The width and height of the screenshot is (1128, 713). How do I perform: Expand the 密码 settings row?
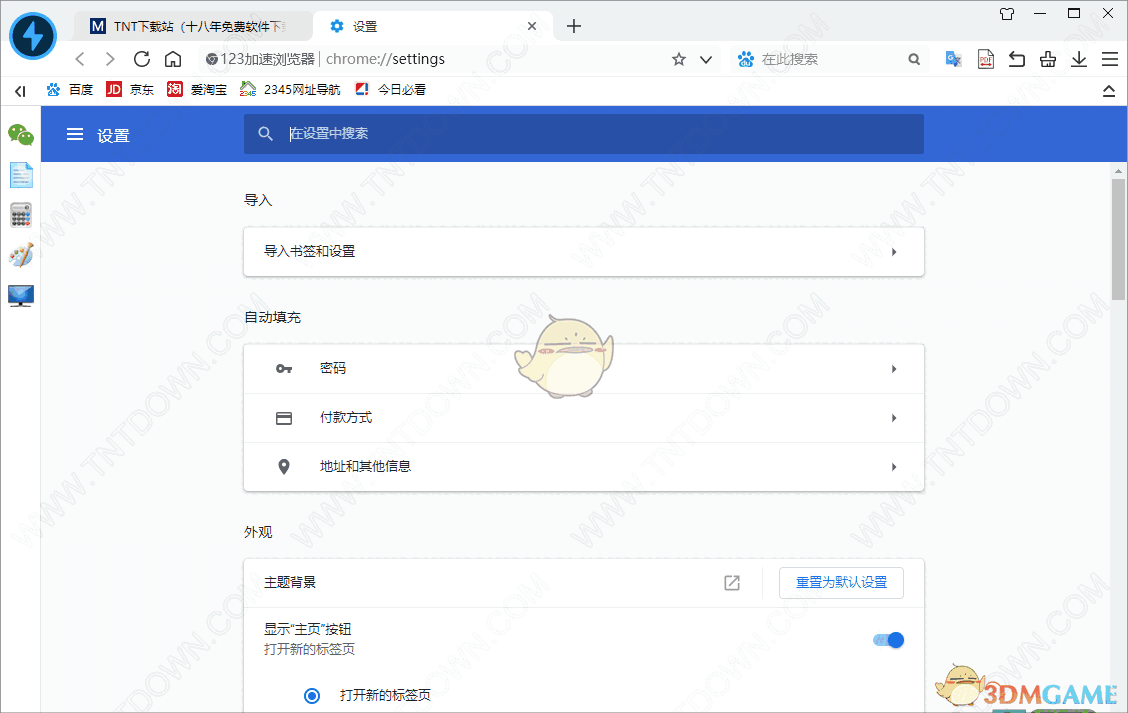tap(583, 368)
